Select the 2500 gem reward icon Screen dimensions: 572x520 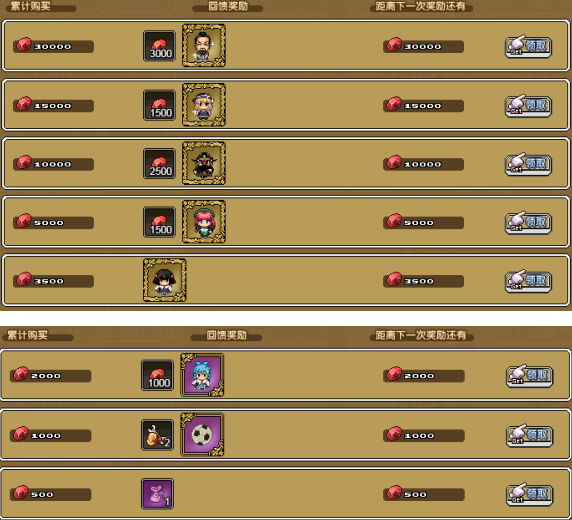pyautogui.click(x=159, y=163)
